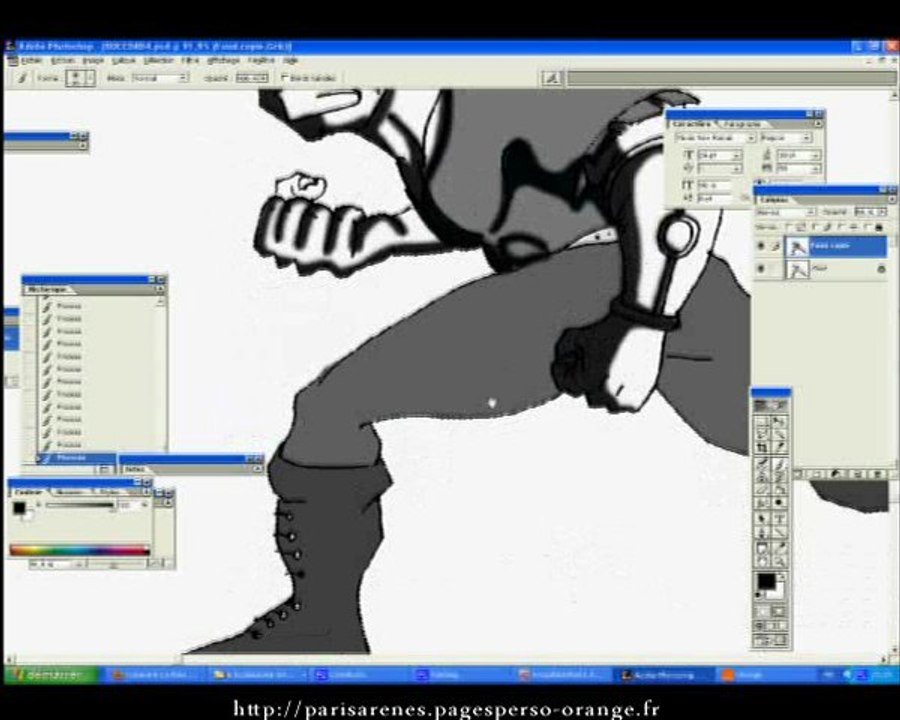Click the foreground color in toolbox

(x=766, y=580)
